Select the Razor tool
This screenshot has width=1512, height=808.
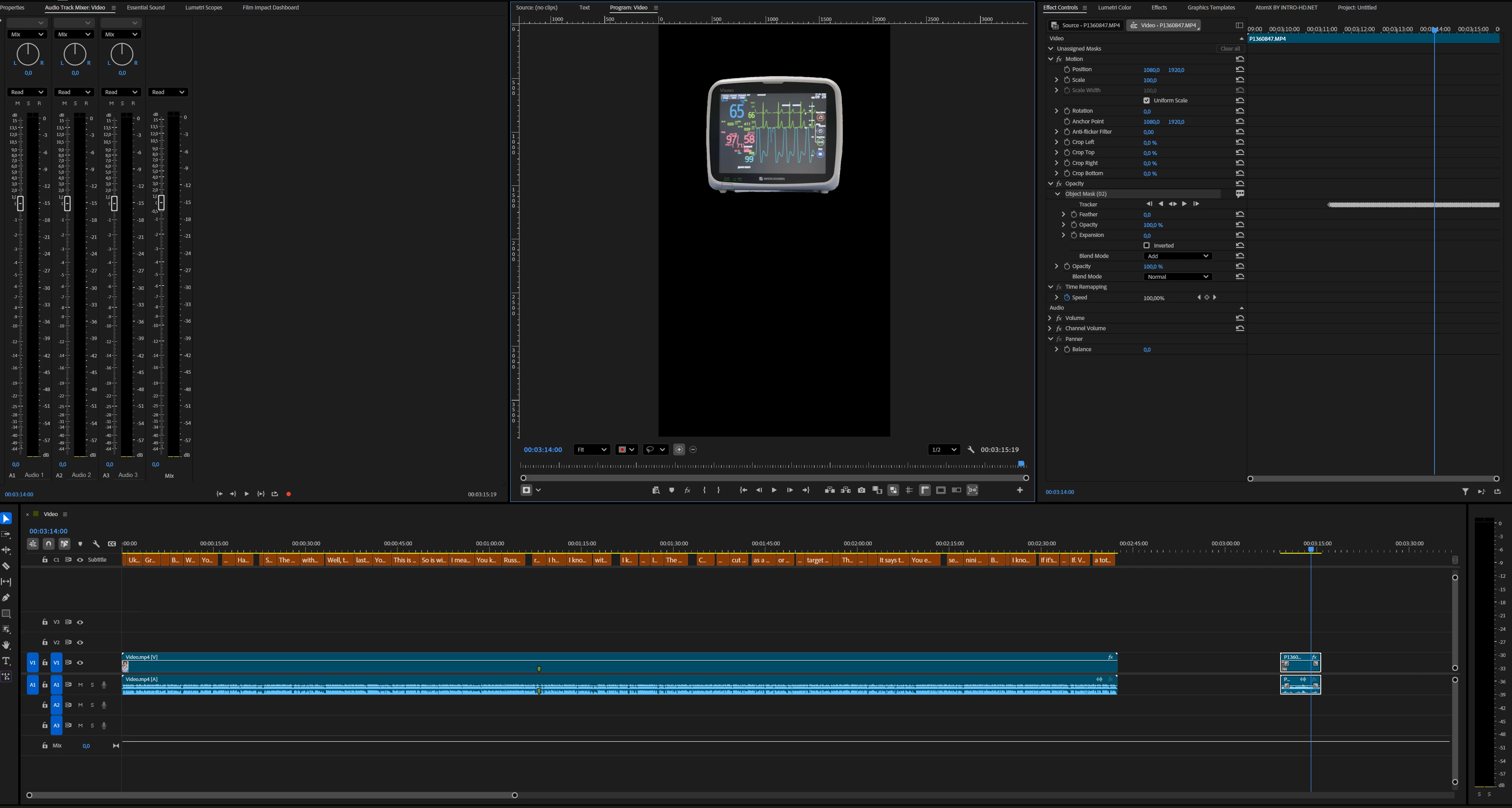[x=6, y=566]
